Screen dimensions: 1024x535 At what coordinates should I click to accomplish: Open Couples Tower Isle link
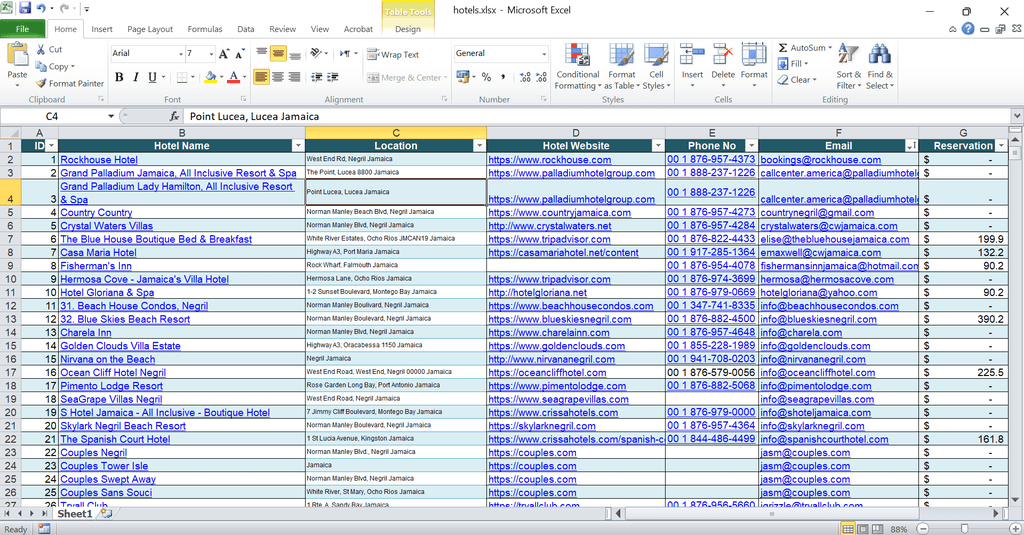tap(104, 466)
